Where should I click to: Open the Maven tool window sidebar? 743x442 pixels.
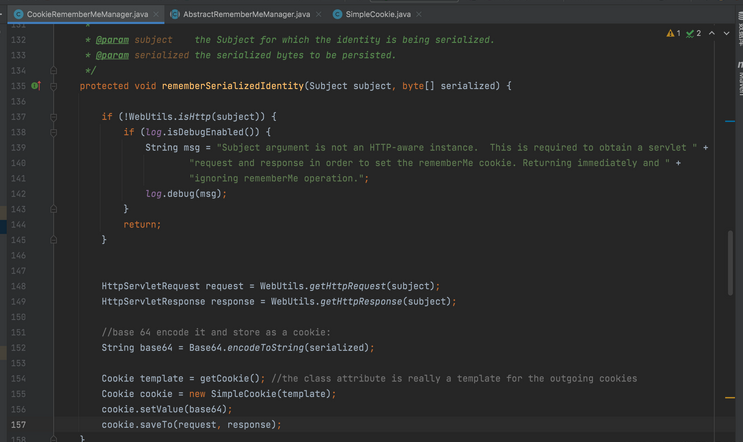tap(740, 78)
